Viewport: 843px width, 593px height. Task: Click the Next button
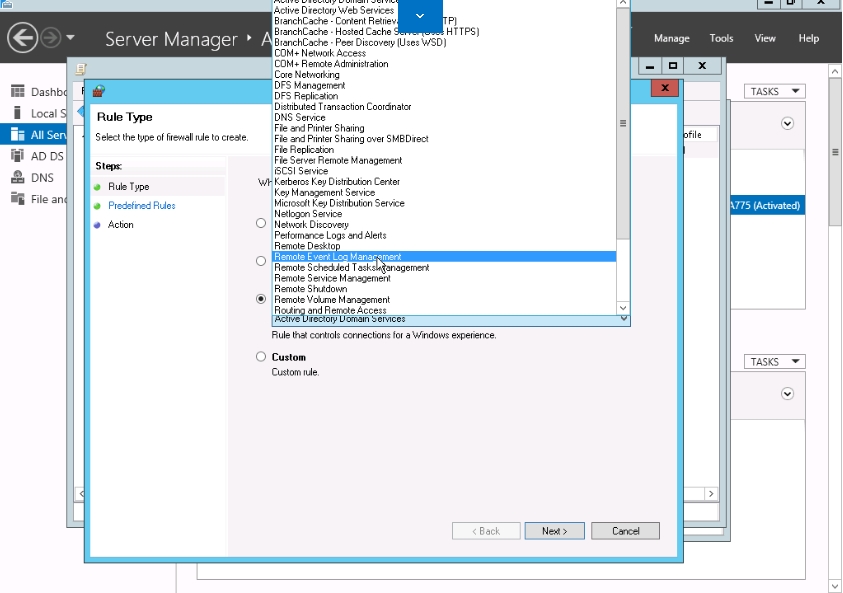pos(554,531)
